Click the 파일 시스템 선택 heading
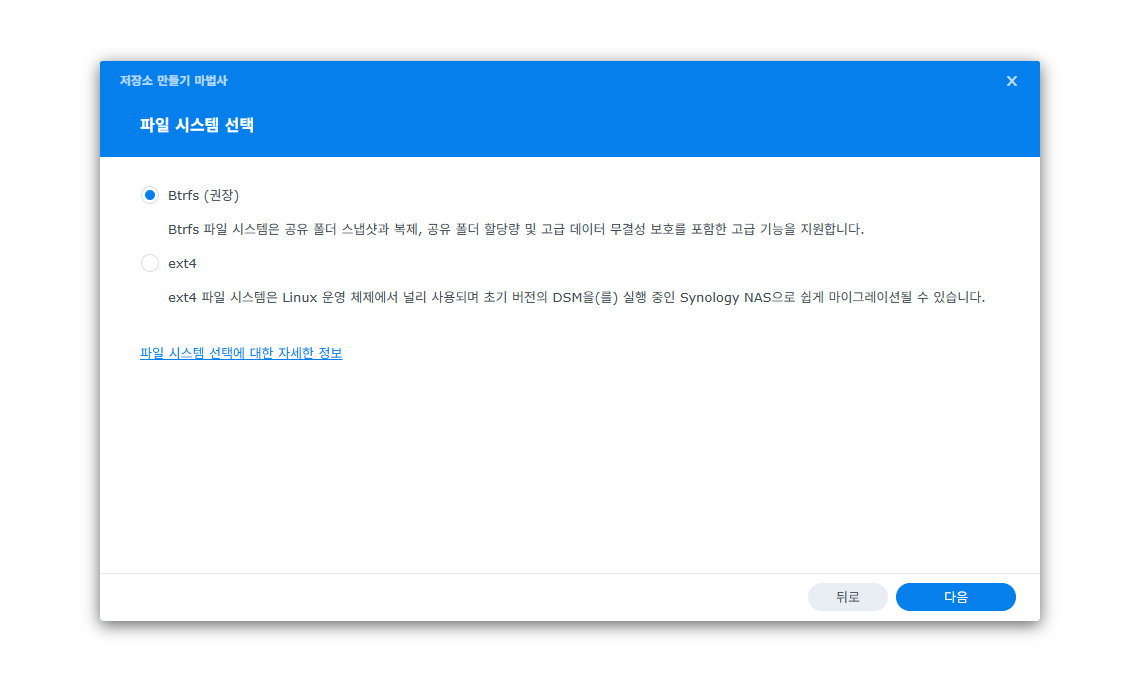 pyautogui.click(x=197, y=125)
